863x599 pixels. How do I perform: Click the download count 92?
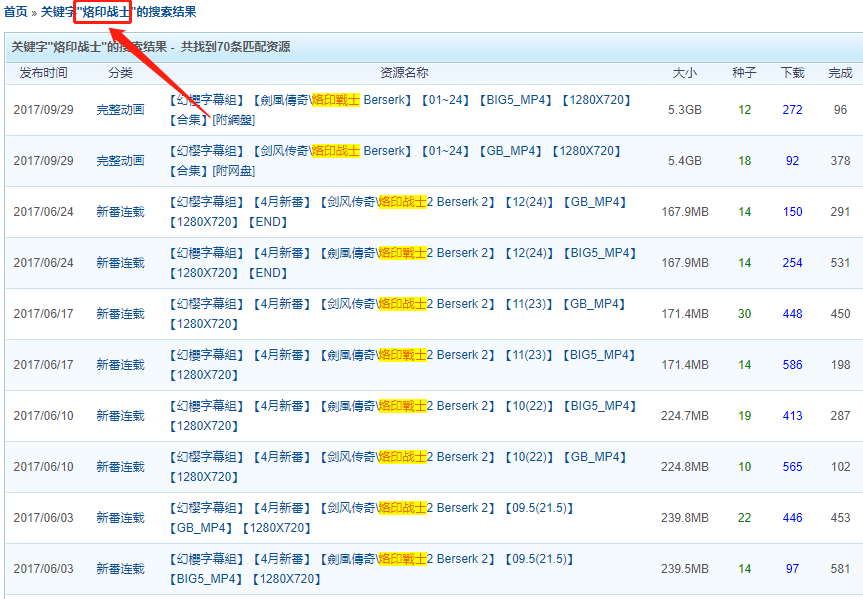(x=793, y=161)
